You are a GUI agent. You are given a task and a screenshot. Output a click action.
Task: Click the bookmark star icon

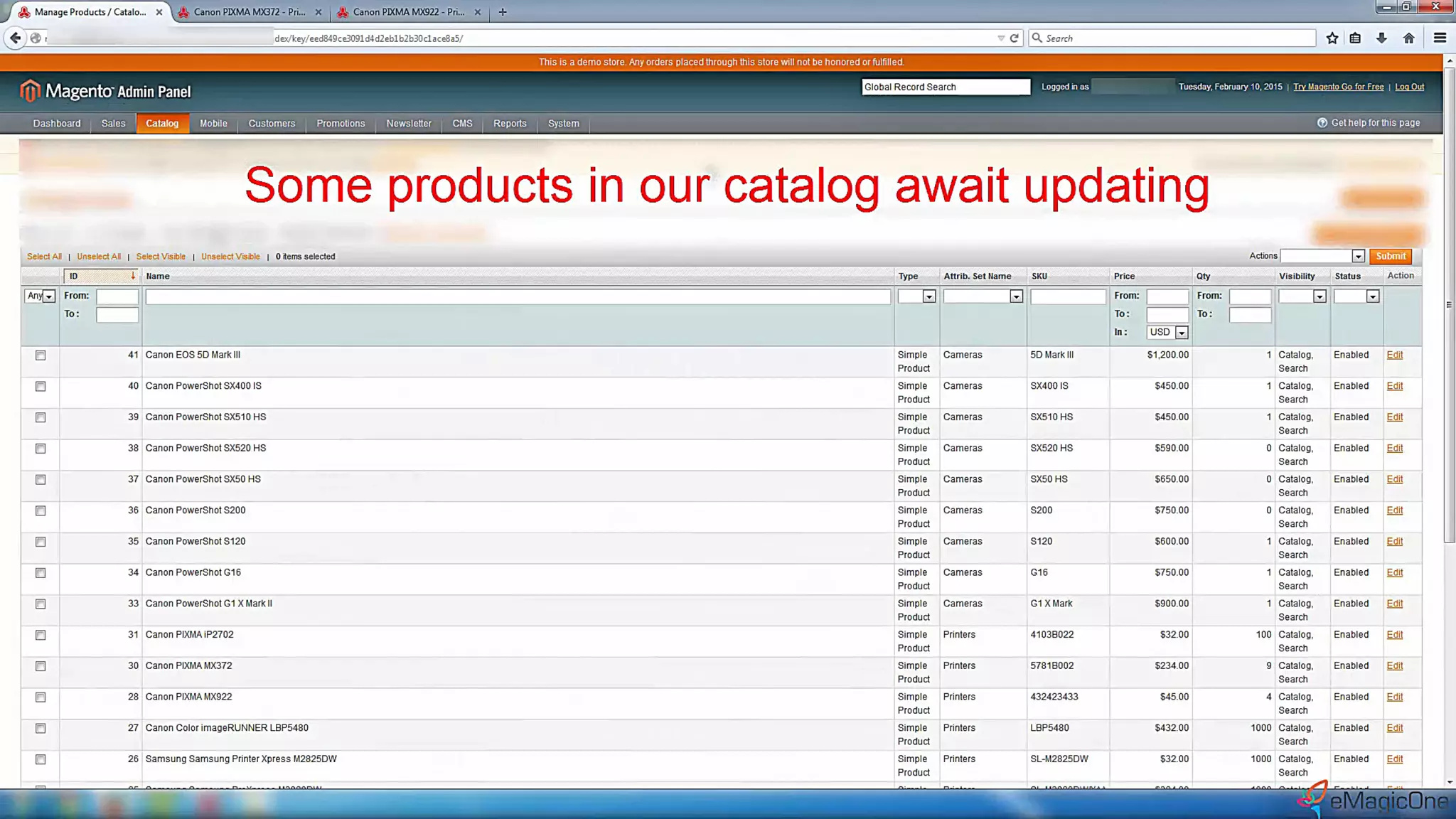pyautogui.click(x=1332, y=38)
